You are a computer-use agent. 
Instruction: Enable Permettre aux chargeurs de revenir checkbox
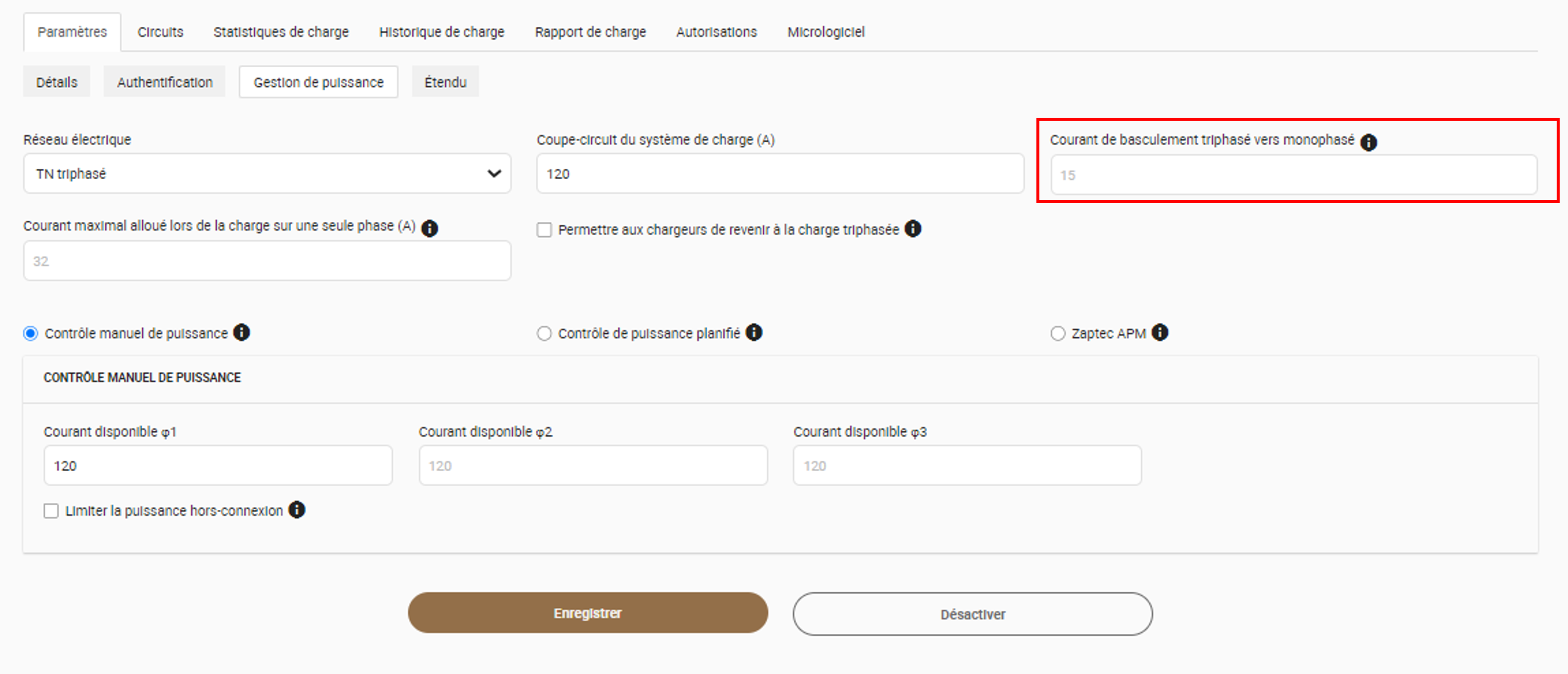click(544, 230)
